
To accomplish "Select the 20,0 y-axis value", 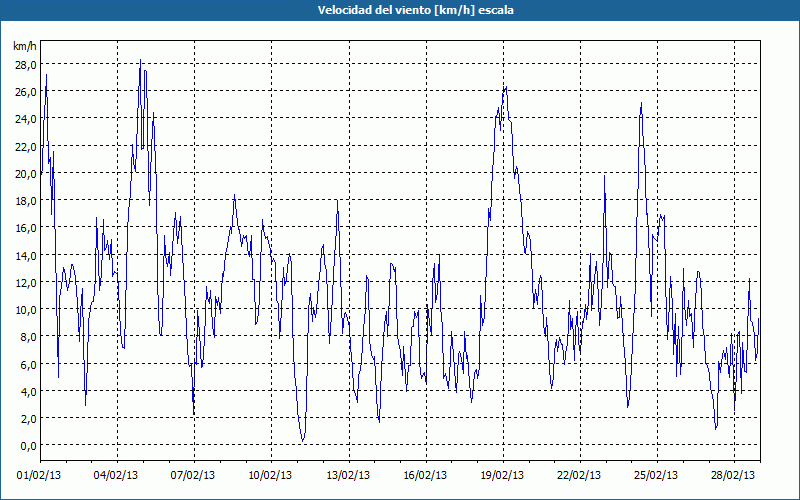I will 26,173.
